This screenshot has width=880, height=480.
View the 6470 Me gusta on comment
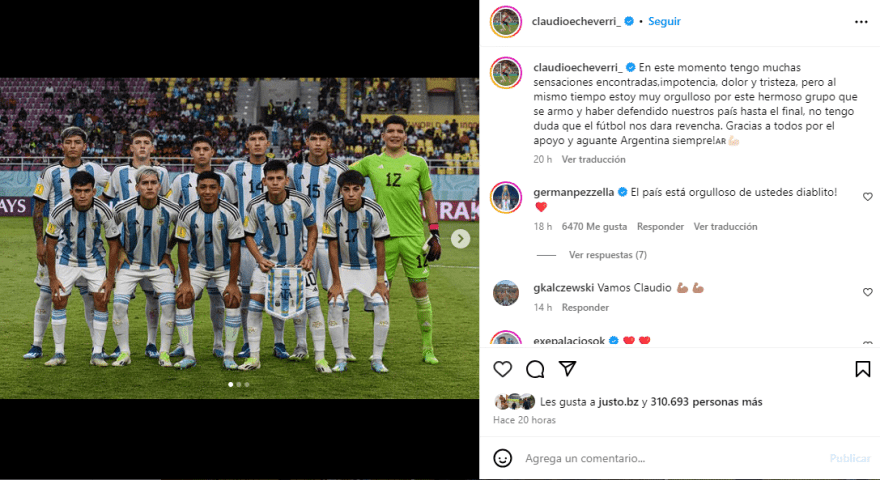pyautogui.click(x=594, y=227)
